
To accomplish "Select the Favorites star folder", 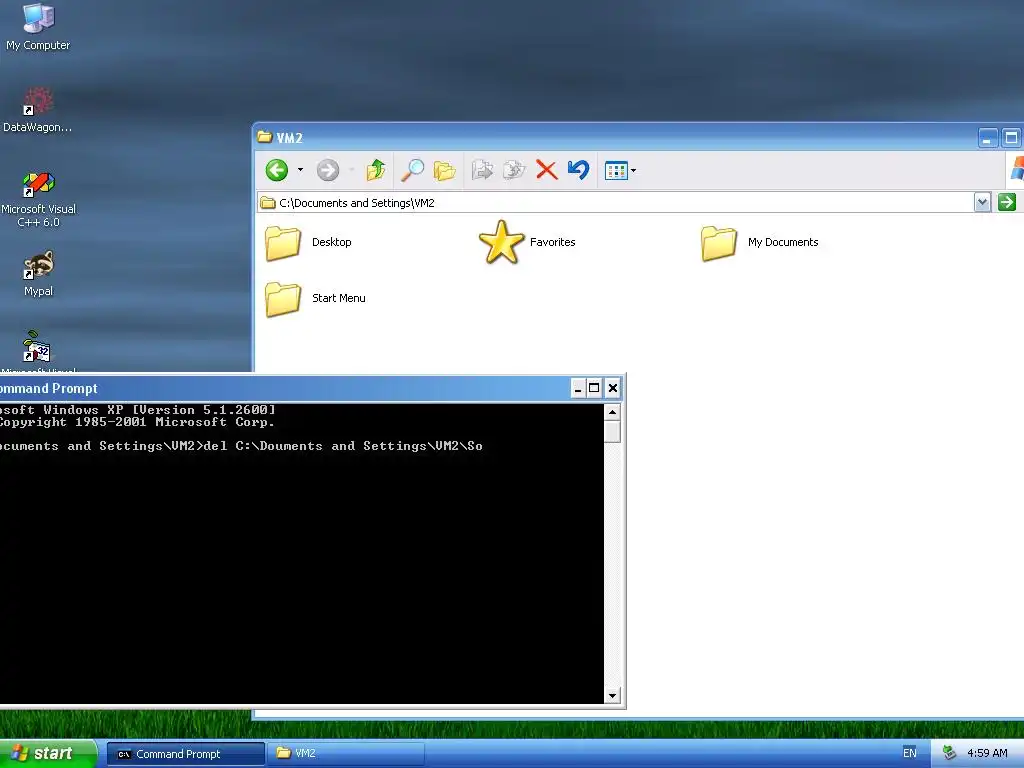I will (527, 242).
